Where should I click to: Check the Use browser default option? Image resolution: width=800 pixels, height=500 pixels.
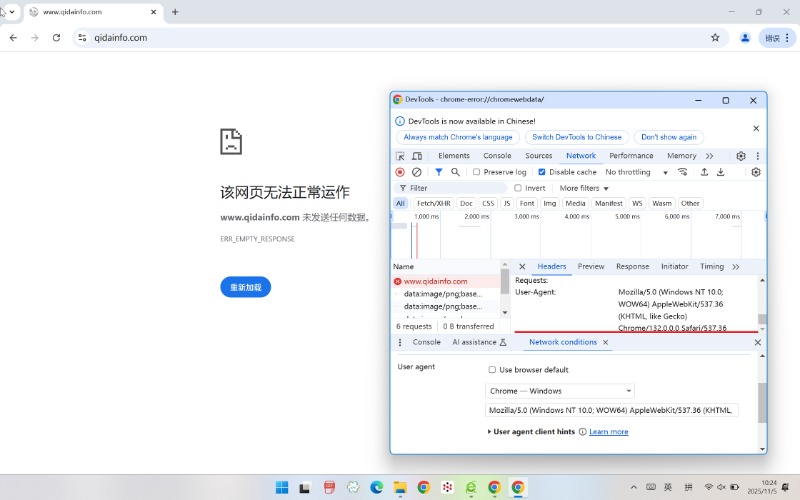pos(492,370)
